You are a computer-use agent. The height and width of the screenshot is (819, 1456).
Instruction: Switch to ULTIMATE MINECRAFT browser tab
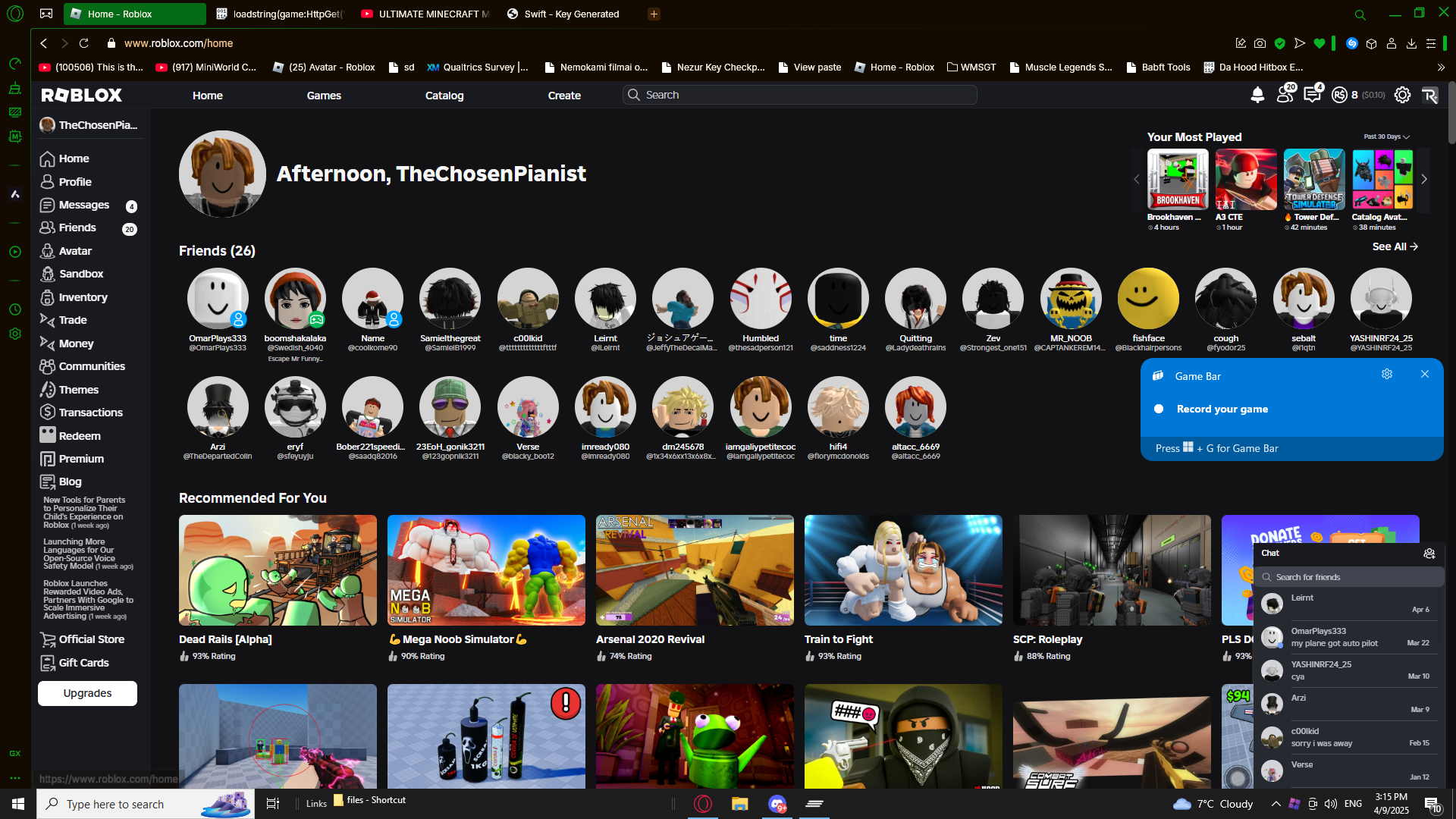[x=425, y=14]
